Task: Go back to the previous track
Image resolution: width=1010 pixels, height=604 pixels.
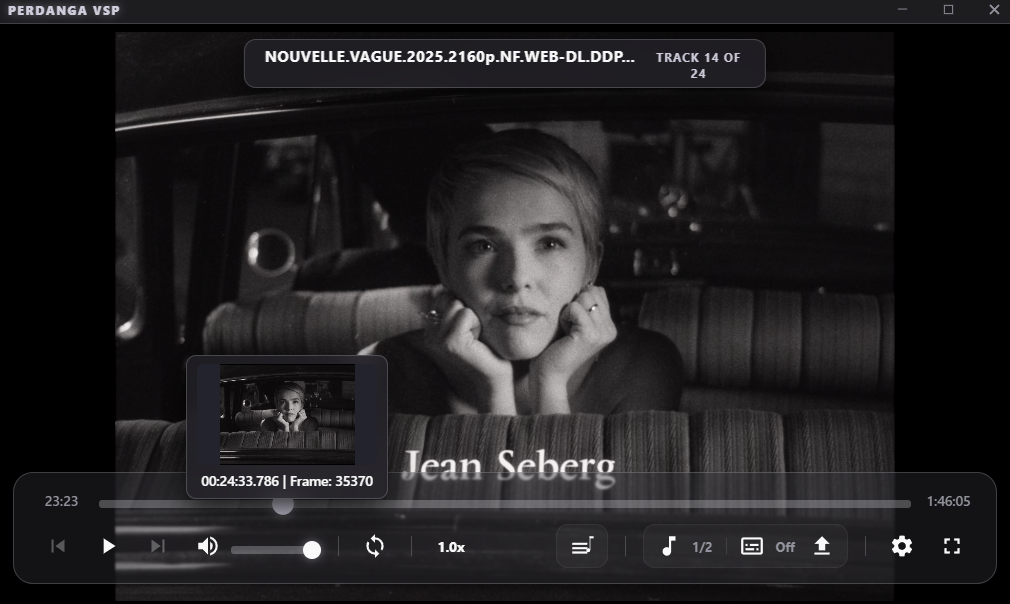Action: tap(57, 546)
